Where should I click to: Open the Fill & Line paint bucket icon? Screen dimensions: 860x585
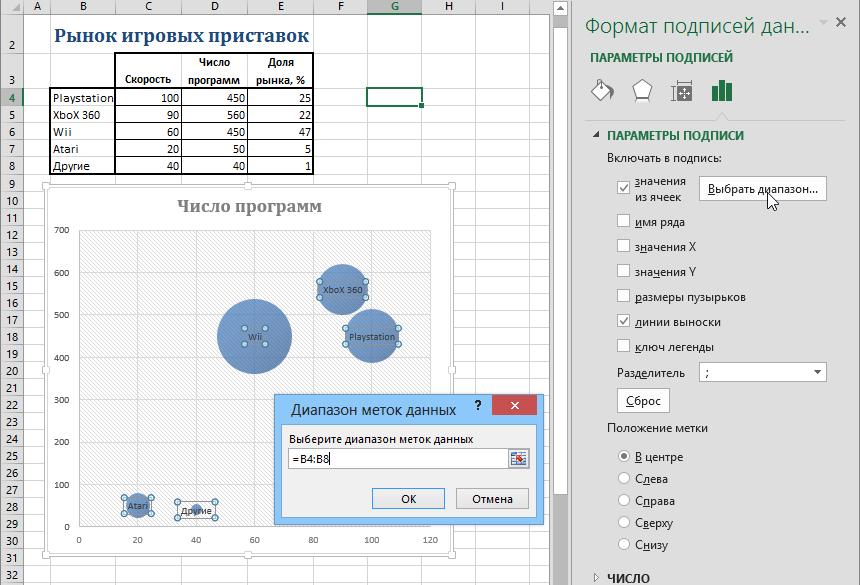pos(602,90)
